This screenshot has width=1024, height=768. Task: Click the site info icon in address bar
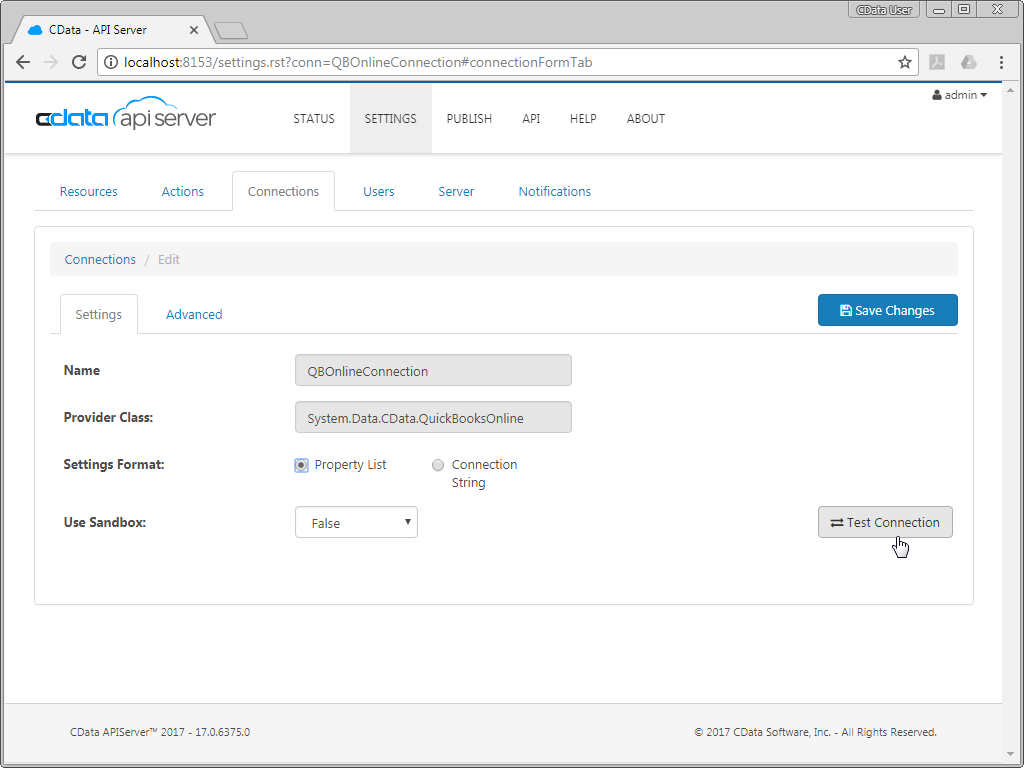point(110,62)
